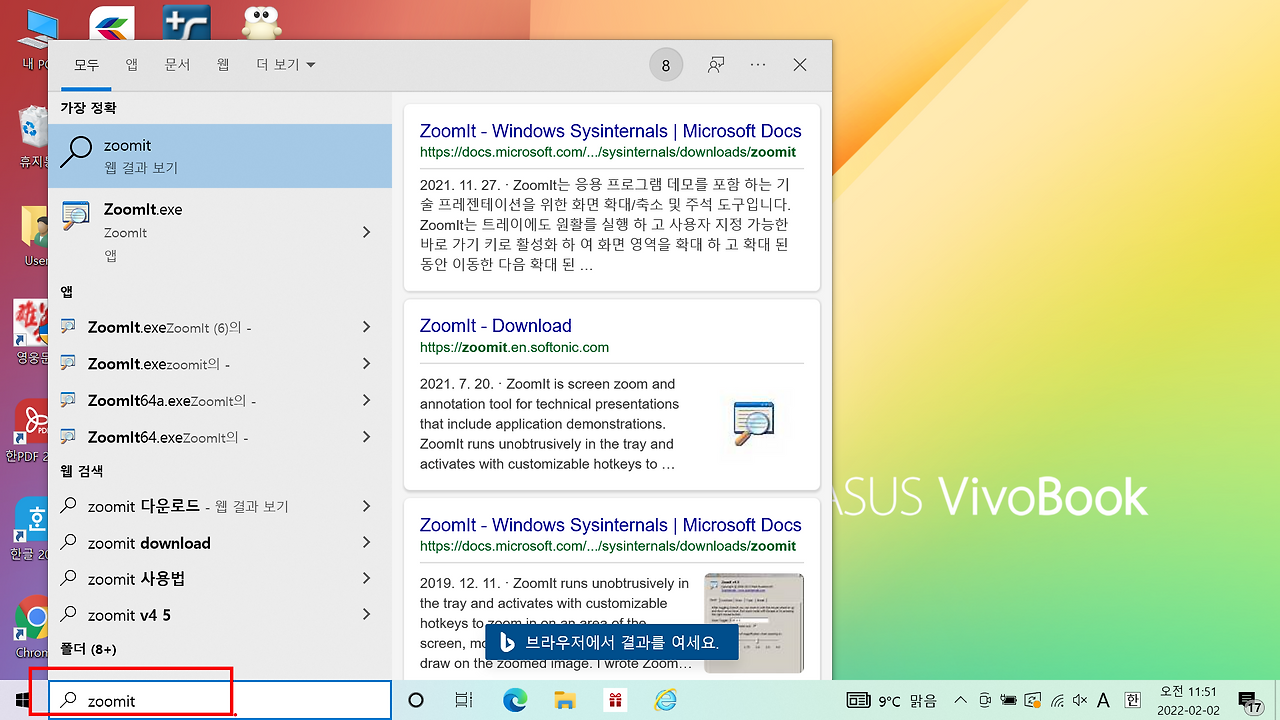1280x720 pixels.
Task: Expand the ZoomIt64.exe result arrow
Action: [366, 437]
